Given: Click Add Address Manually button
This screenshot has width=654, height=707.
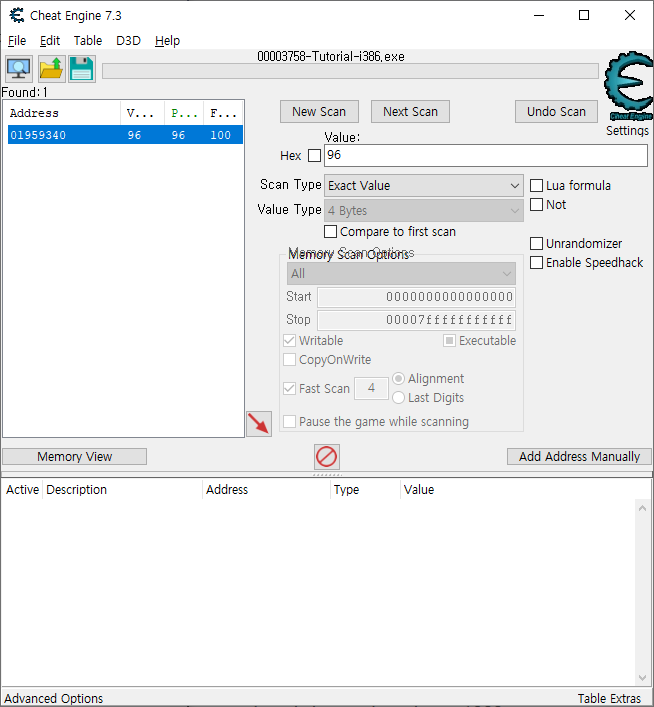Looking at the screenshot, I should pos(579,456).
